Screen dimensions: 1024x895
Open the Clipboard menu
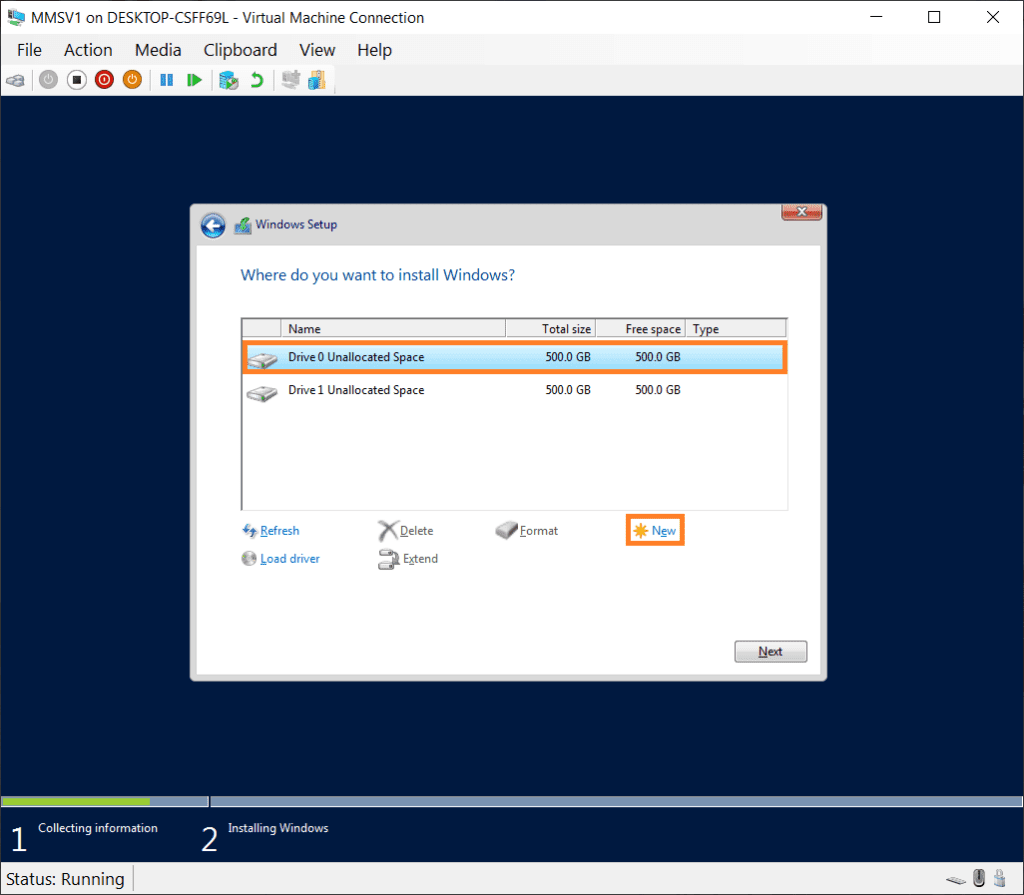[240, 50]
